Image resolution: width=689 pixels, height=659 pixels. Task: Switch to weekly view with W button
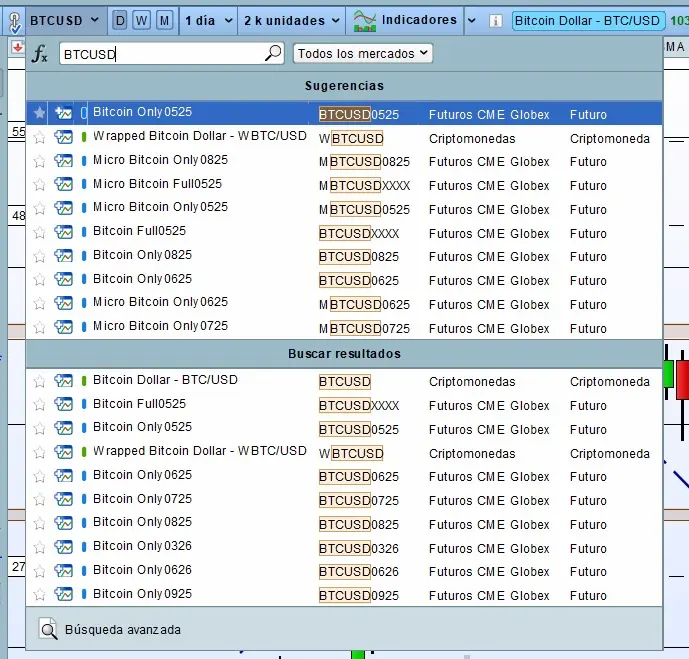(142, 20)
